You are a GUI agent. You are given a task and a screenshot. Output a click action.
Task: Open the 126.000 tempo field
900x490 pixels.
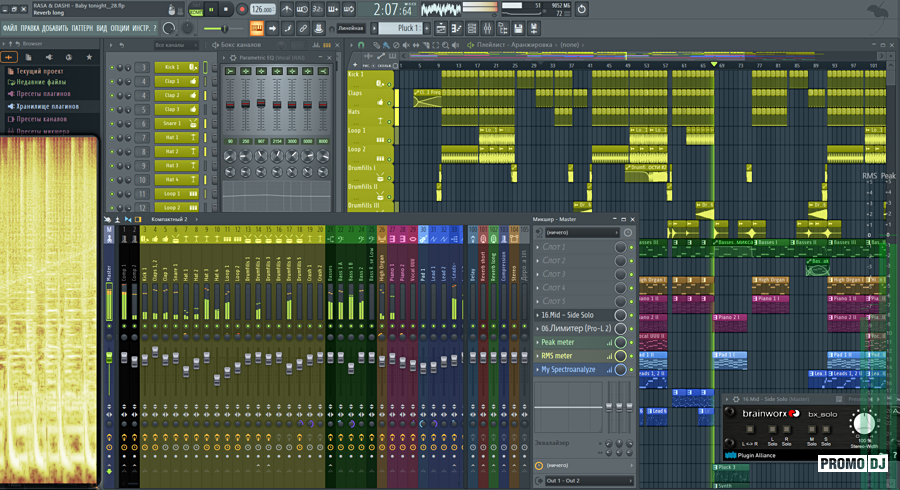click(262, 9)
